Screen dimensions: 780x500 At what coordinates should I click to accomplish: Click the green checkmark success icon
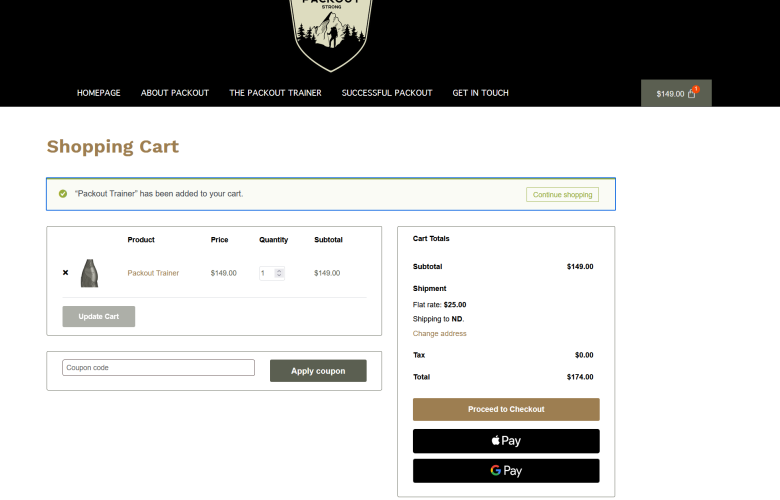(63, 194)
